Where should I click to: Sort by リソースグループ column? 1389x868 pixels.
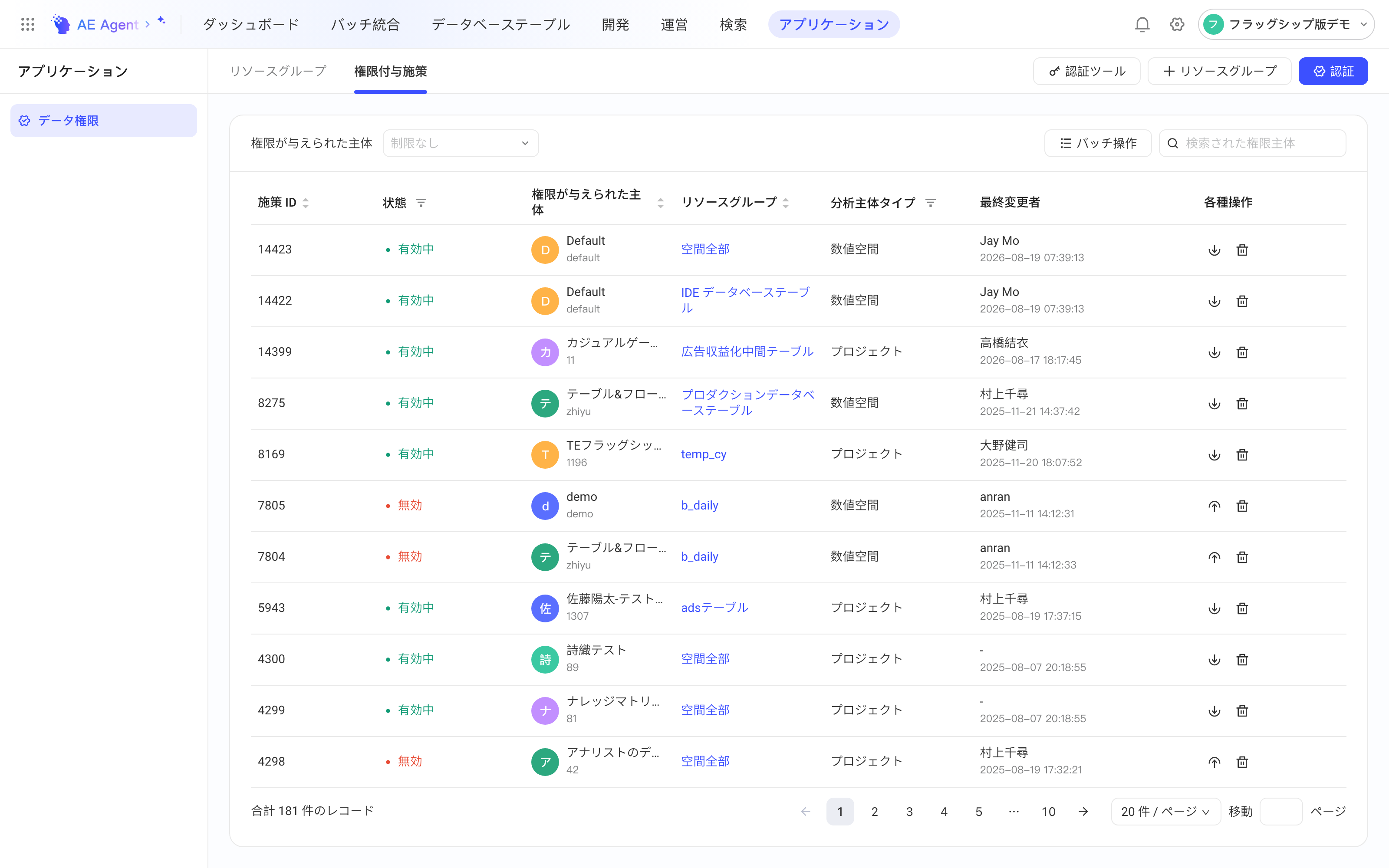[x=786, y=203]
